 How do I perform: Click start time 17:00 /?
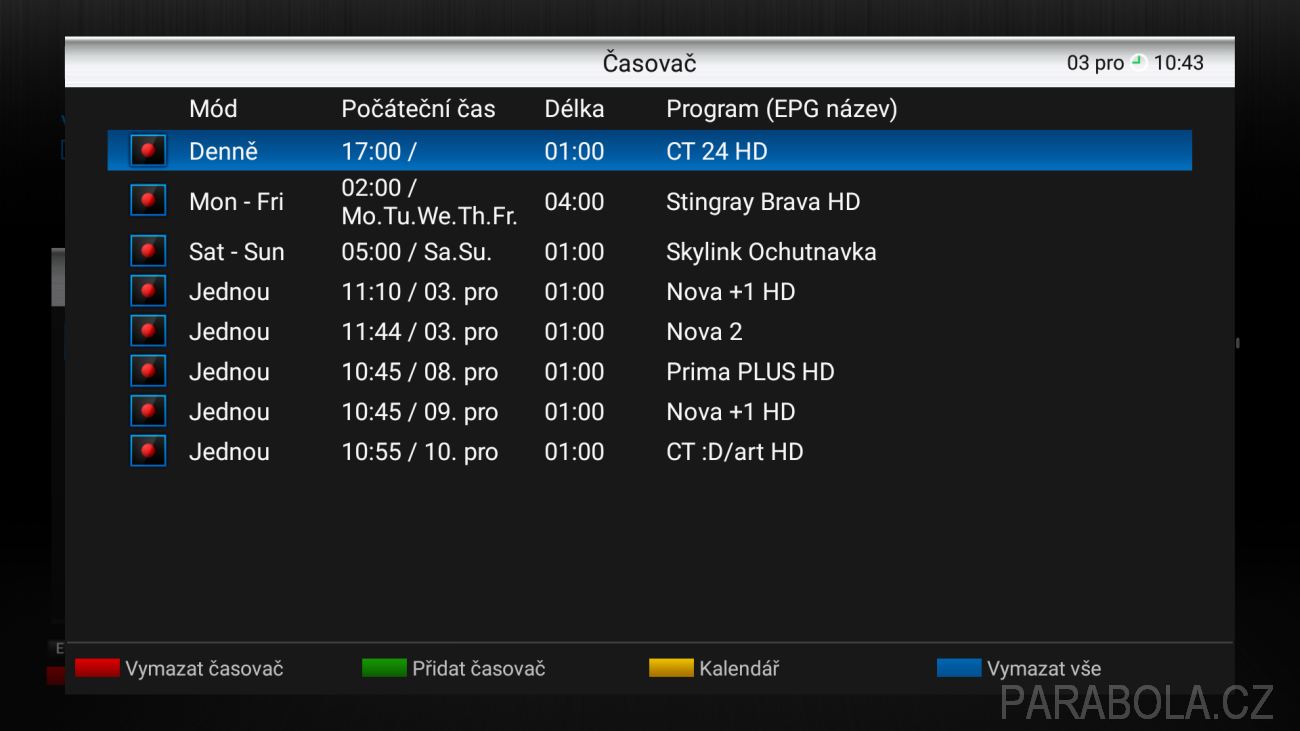379,152
